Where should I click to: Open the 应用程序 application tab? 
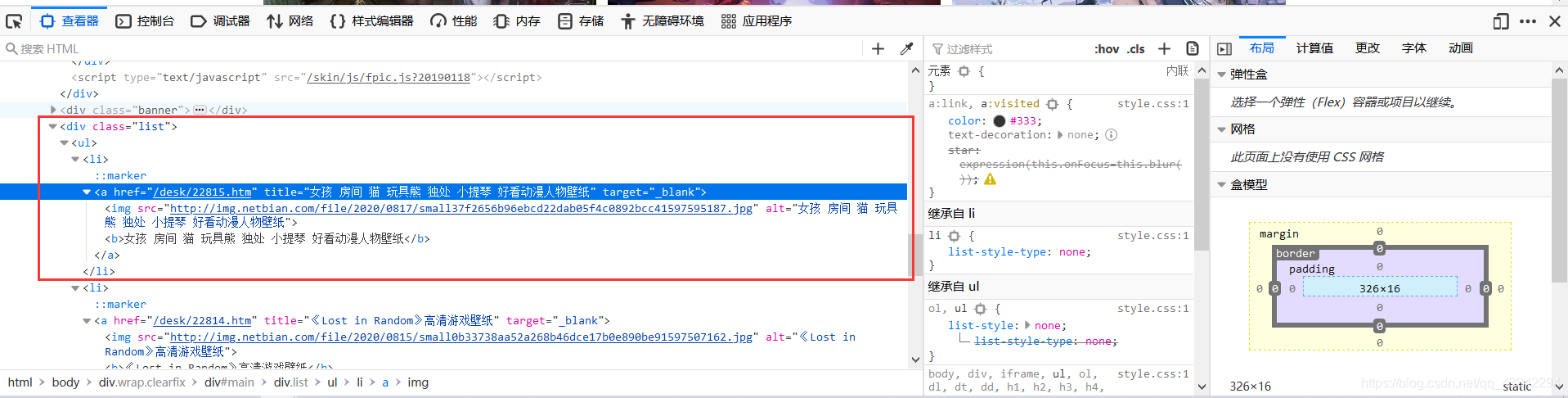pyautogui.click(x=757, y=21)
